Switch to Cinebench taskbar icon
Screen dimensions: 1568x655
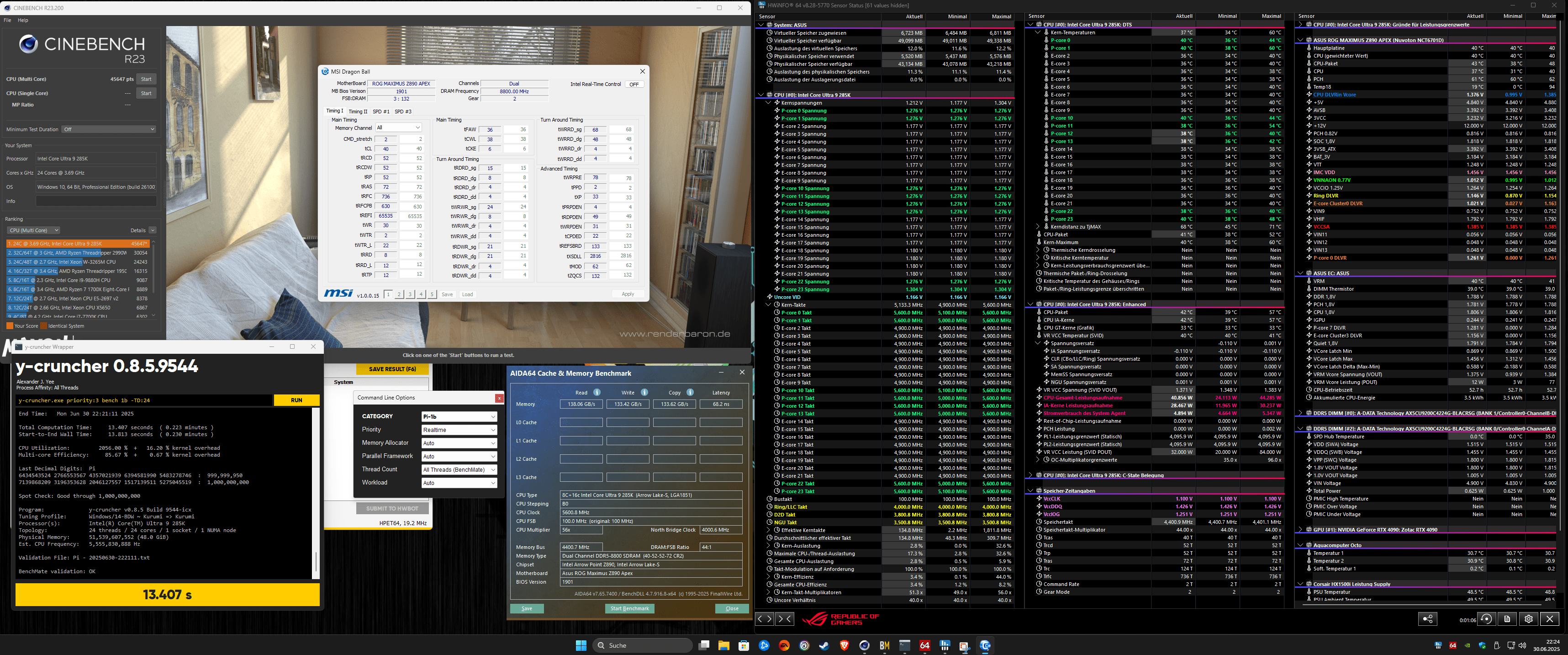click(864, 645)
